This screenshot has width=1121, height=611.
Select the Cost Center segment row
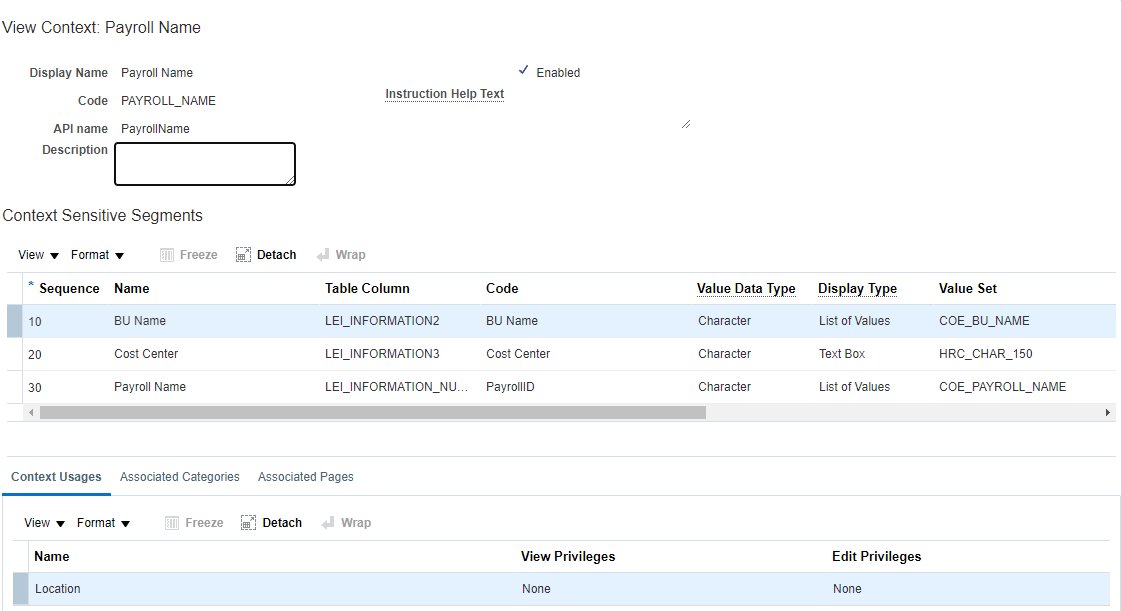[146, 354]
